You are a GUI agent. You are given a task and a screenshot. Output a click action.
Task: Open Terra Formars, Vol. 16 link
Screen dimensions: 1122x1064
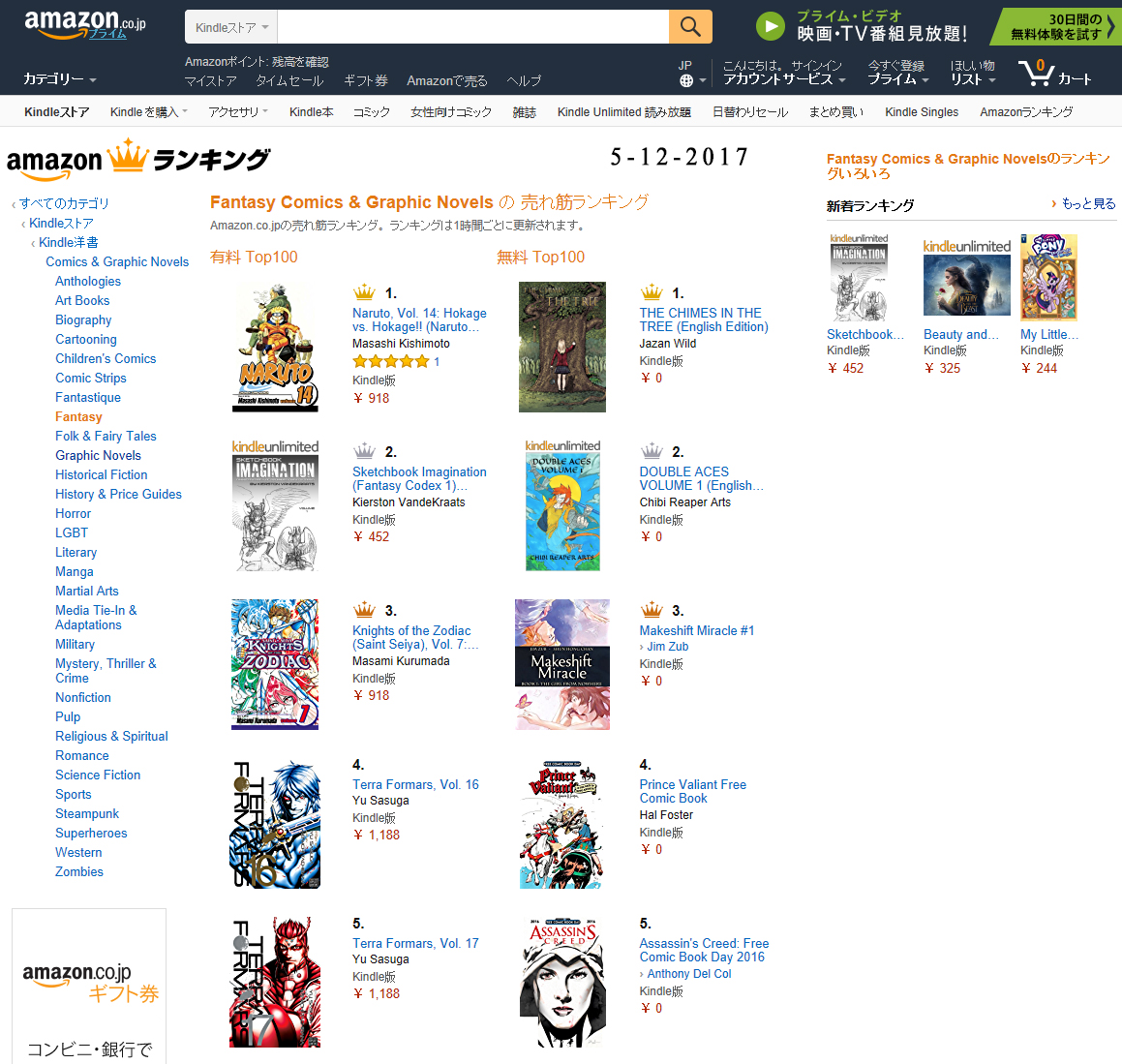point(415,784)
